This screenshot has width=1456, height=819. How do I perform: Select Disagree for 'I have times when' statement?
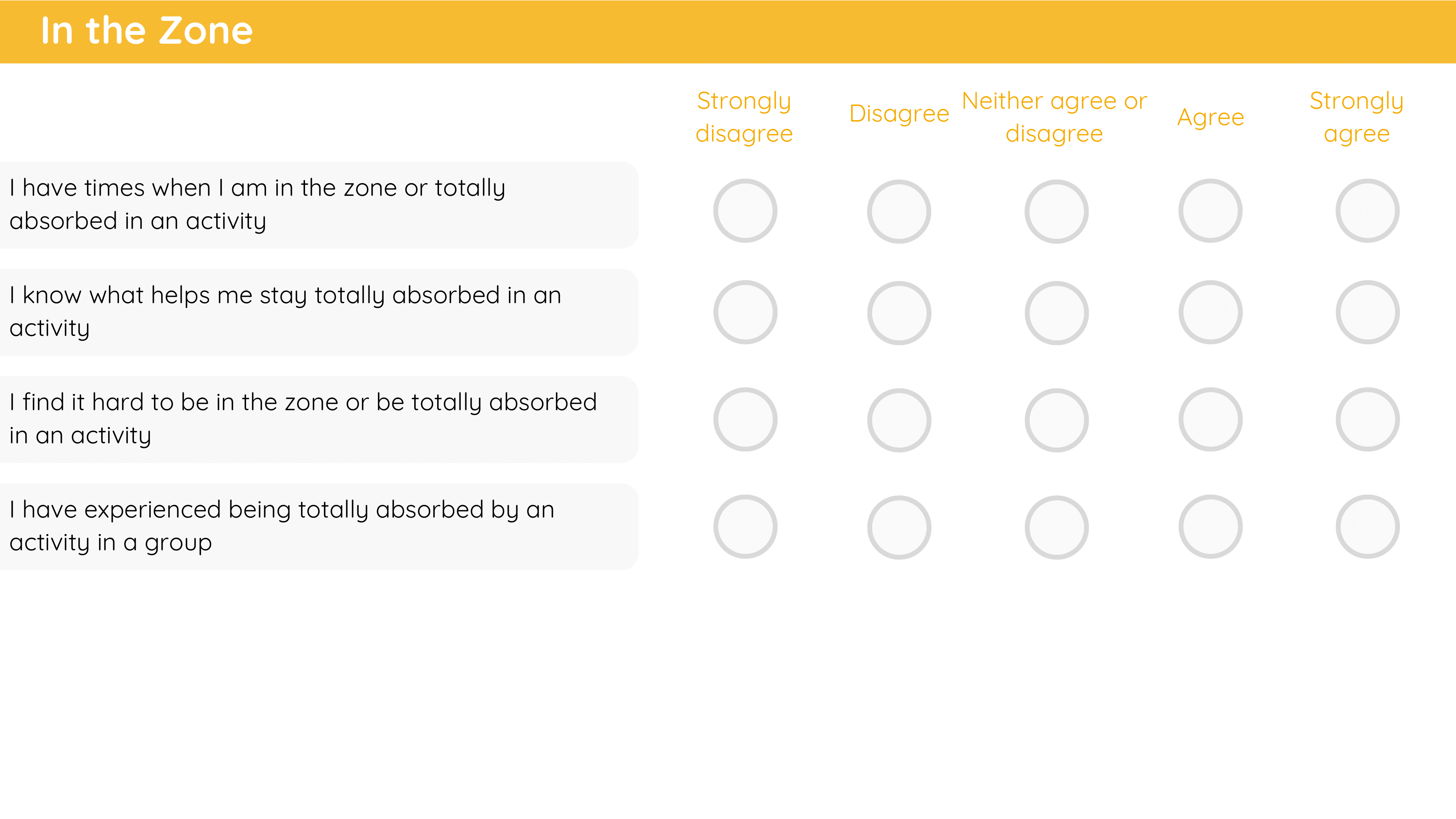click(x=899, y=211)
